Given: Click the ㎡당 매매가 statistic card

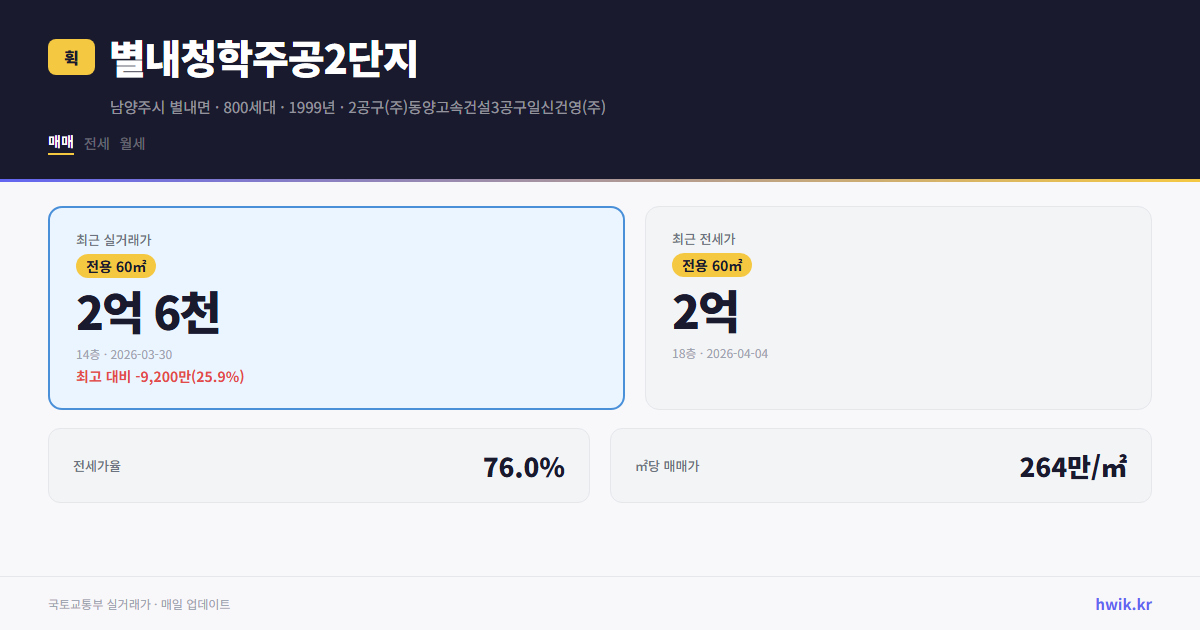Looking at the screenshot, I should [x=880, y=465].
